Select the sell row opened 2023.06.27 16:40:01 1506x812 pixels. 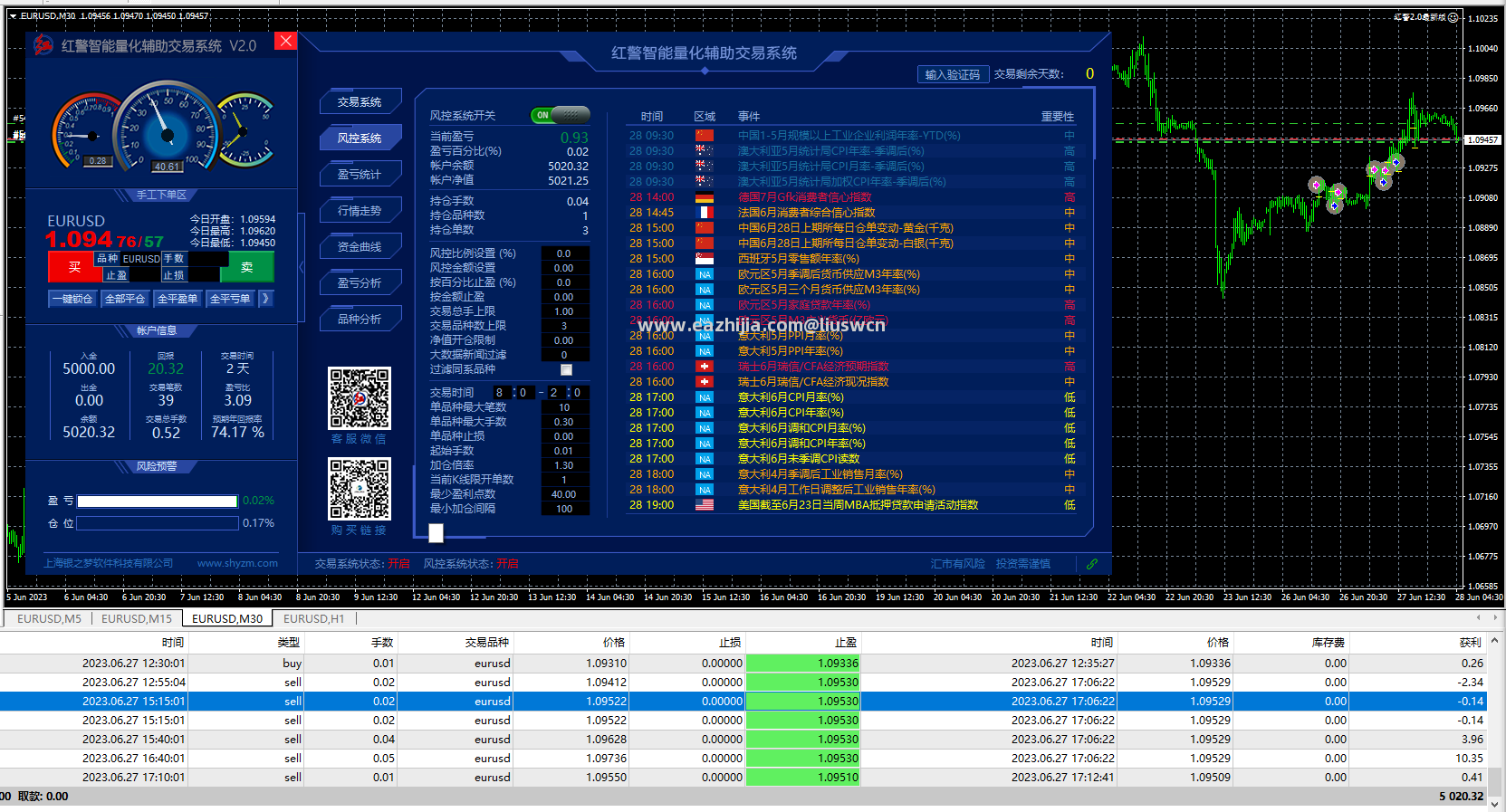(743, 758)
